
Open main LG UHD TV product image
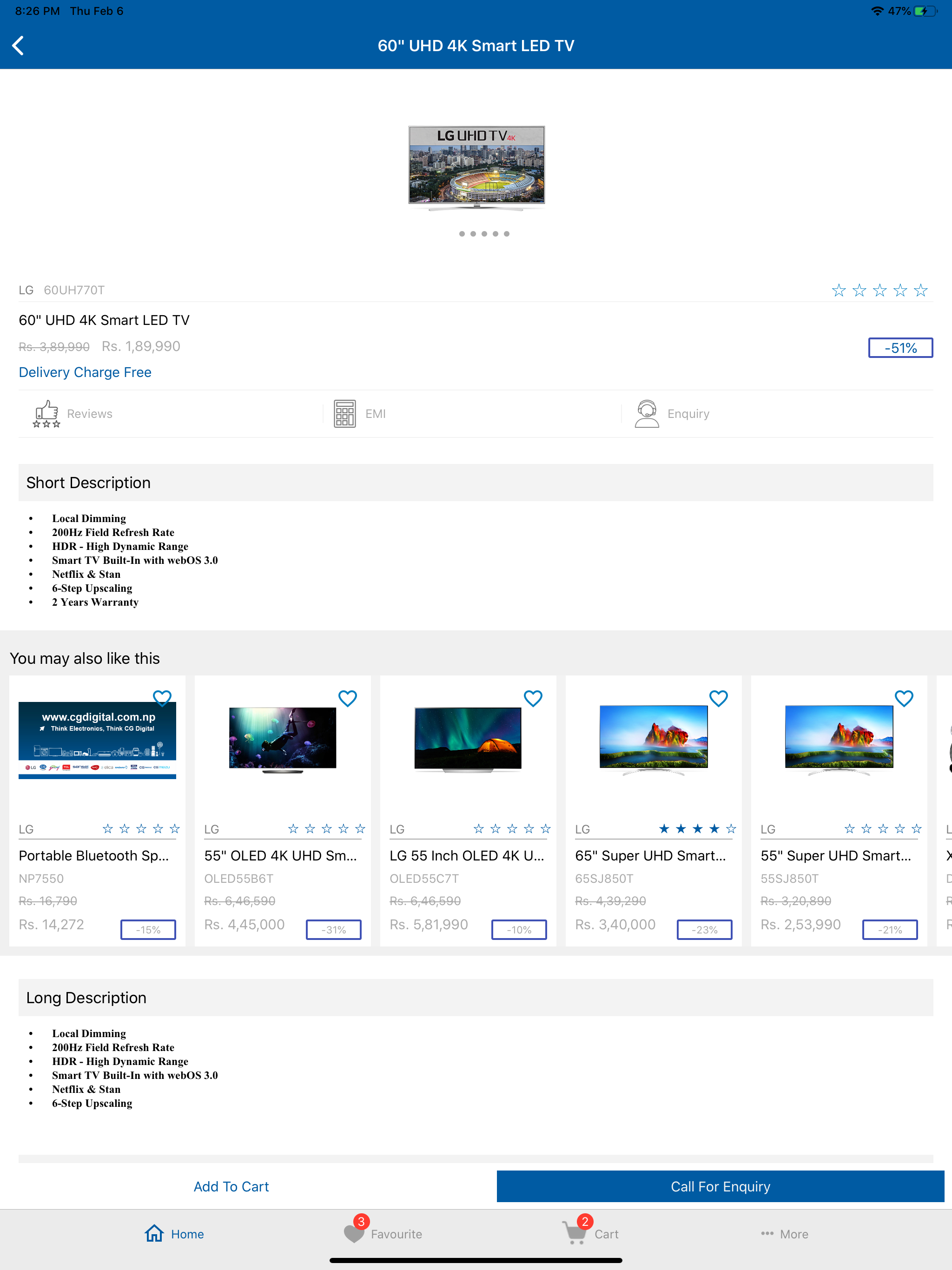(476, 168)
